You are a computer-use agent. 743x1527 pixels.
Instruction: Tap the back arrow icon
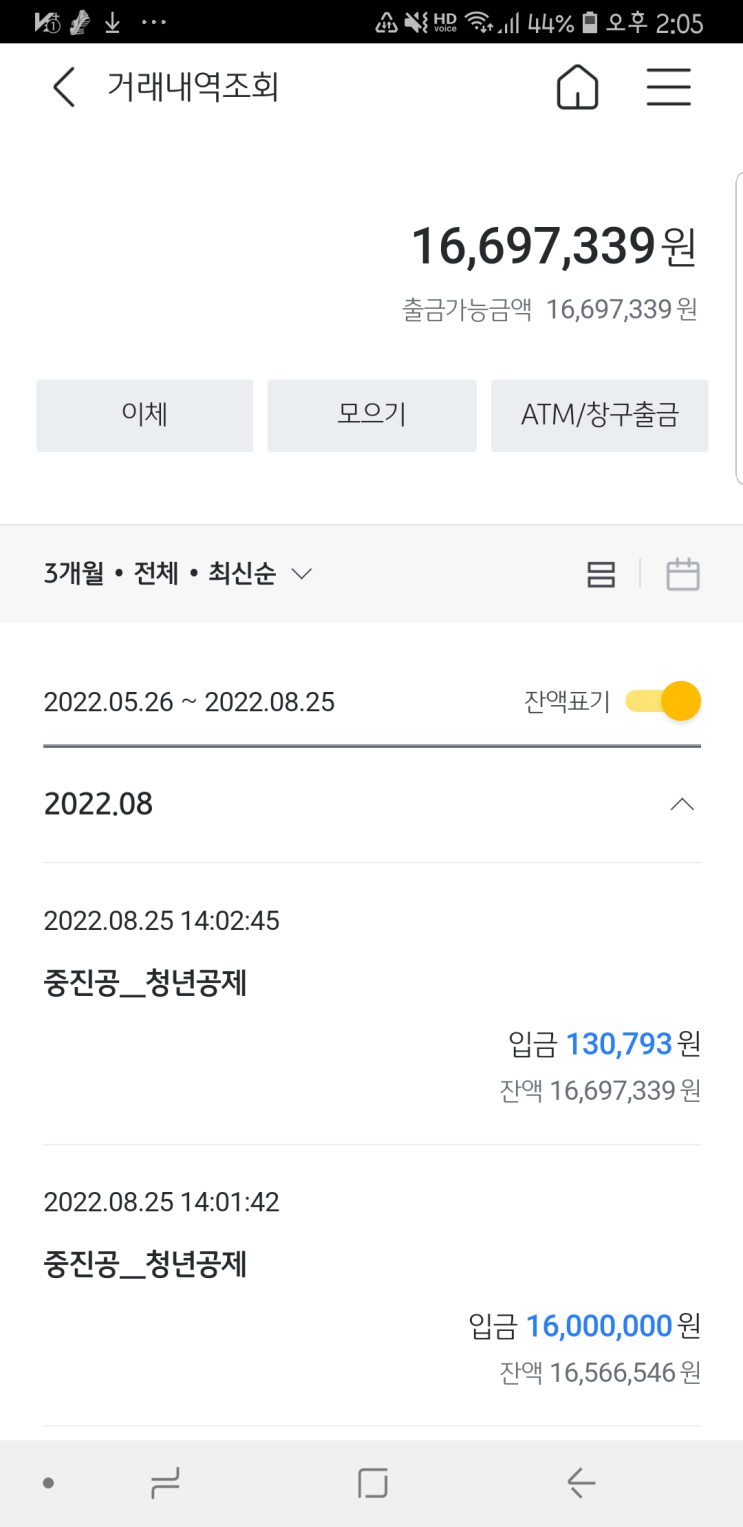(63, 88)
